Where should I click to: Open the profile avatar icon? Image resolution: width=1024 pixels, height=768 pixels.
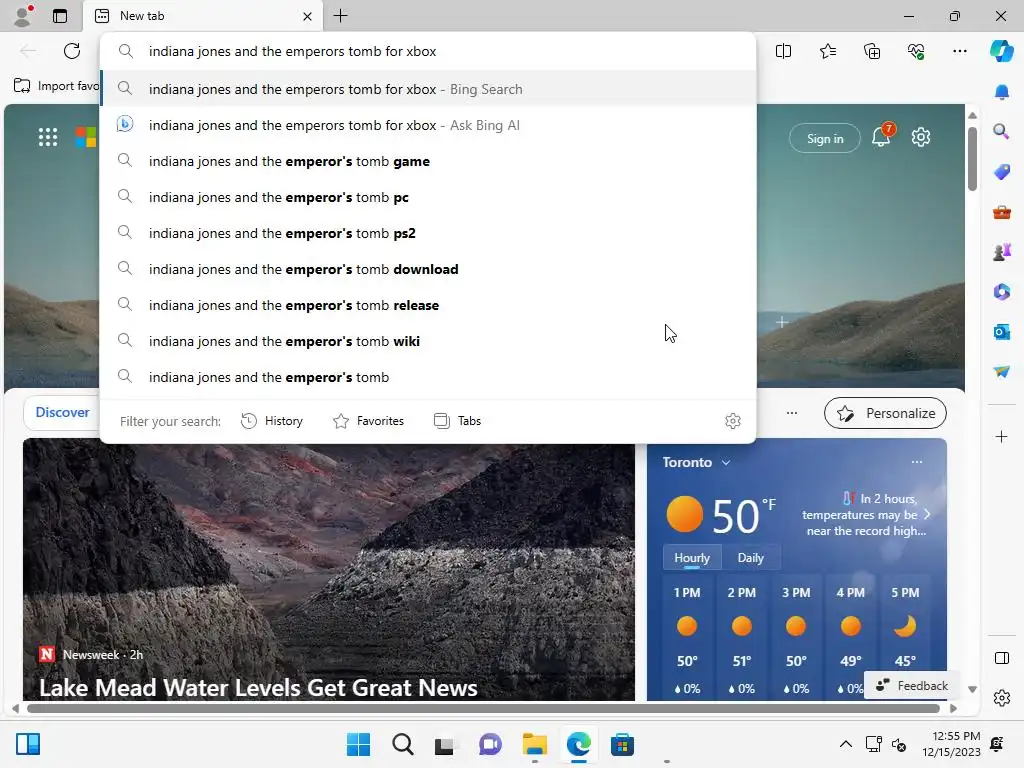pos(23,16)
